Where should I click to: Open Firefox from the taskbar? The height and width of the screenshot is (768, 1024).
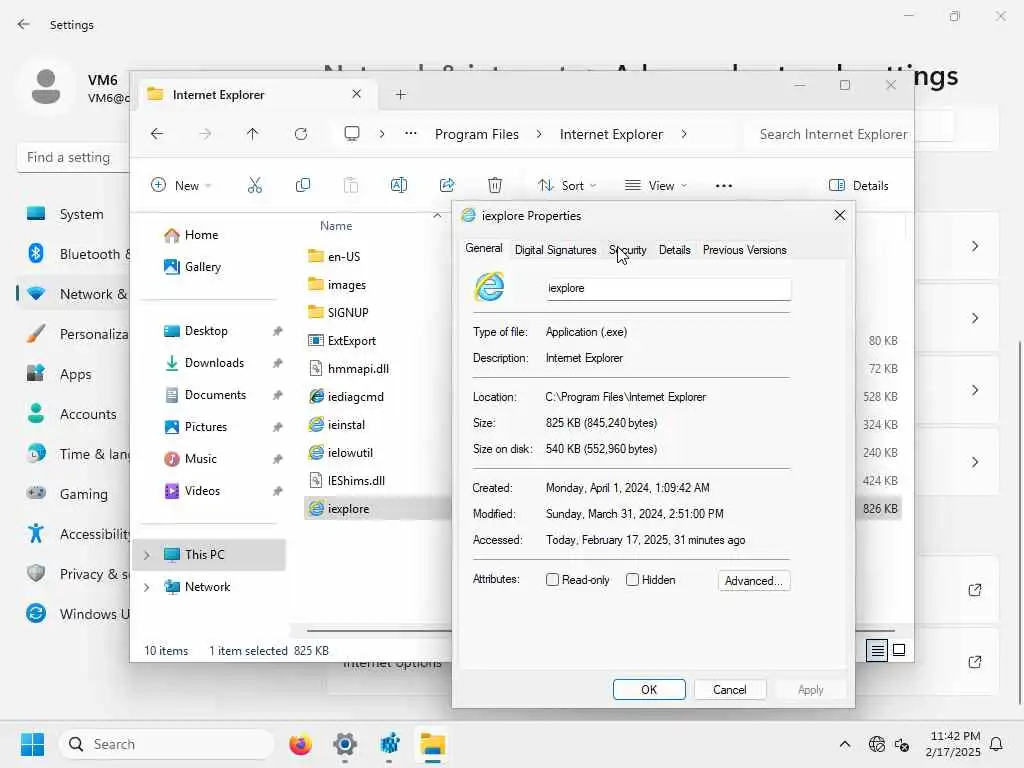(300, 744)
